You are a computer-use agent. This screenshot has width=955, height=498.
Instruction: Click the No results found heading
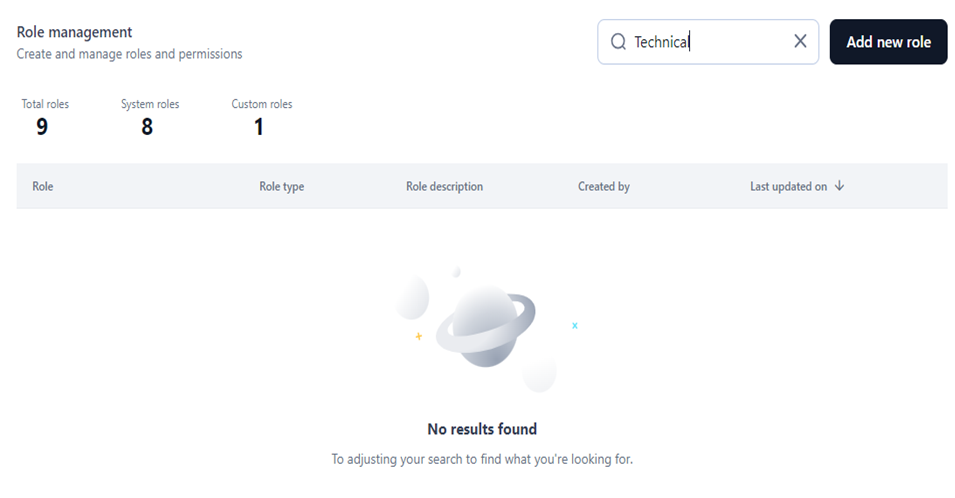(482, 429)
